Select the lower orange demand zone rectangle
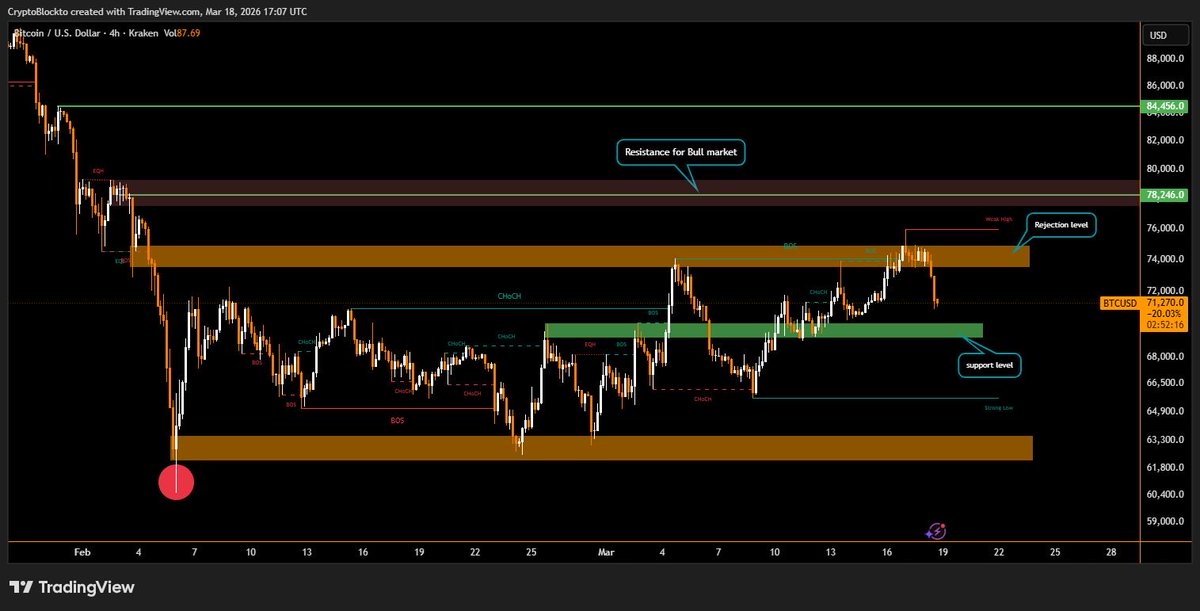The width and height of the screenshot is (1200, 611). (602, 448)
